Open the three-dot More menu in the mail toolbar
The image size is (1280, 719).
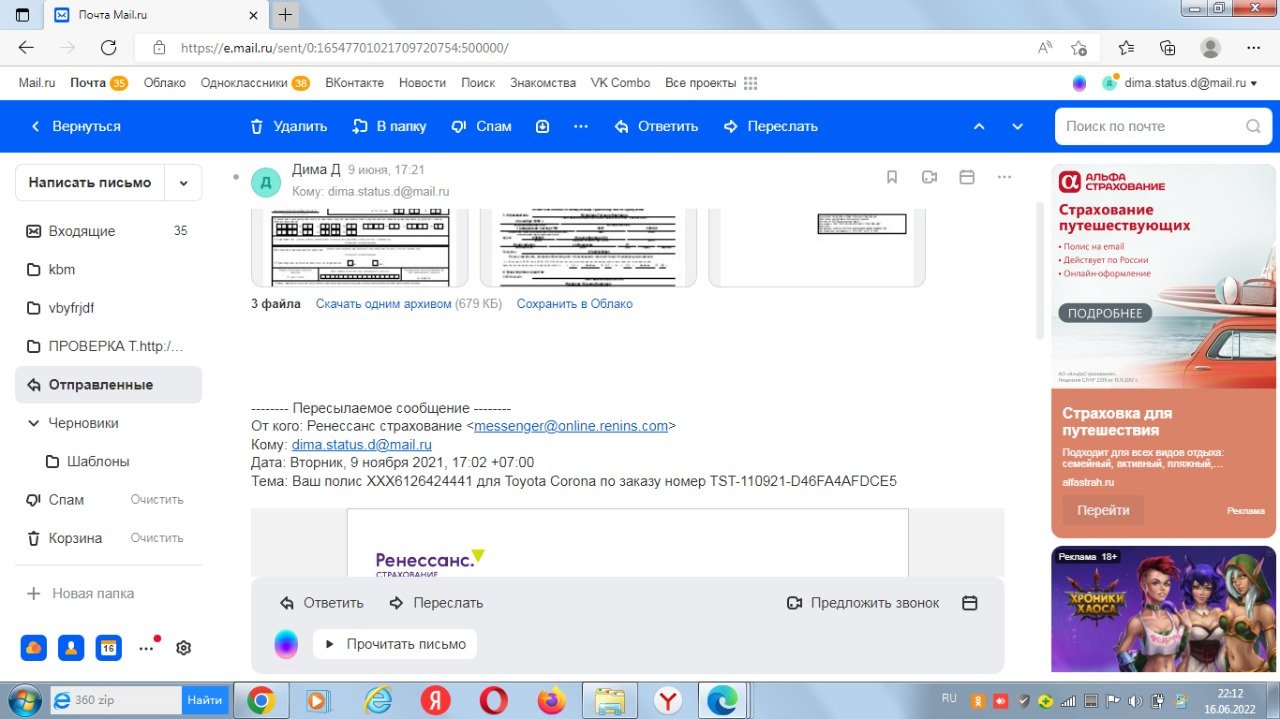[580, 127]
